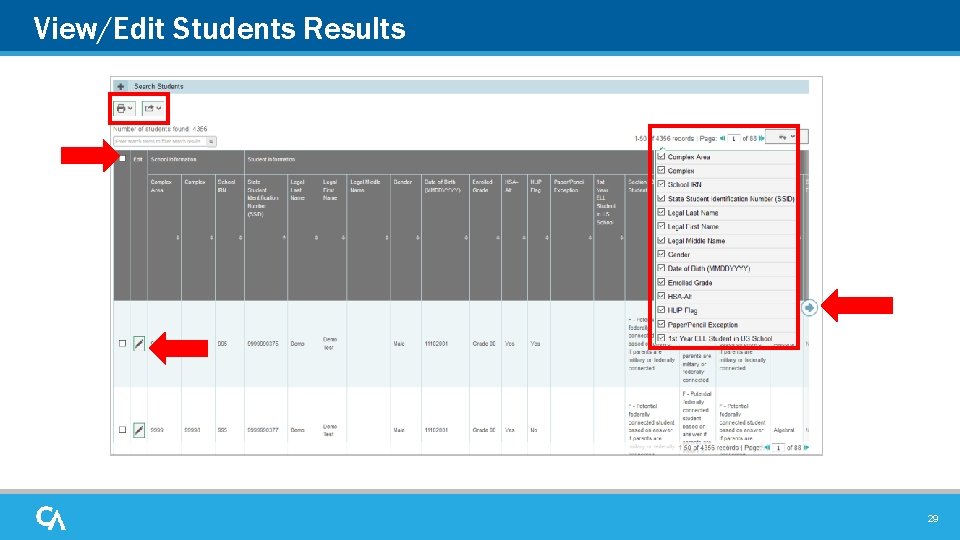This screenshot has width=960, height=540.
Task: Select checkbox for student 9999990375 row
Action: click(122, 343)
